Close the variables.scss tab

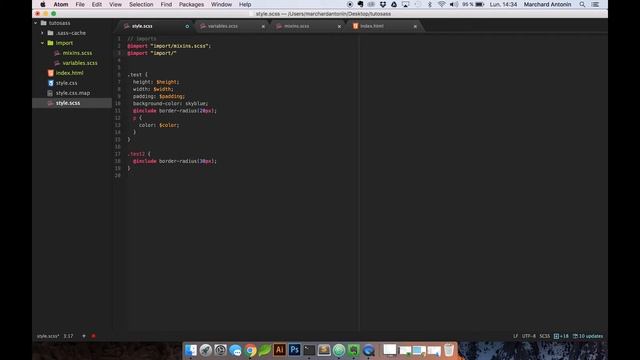263,27
